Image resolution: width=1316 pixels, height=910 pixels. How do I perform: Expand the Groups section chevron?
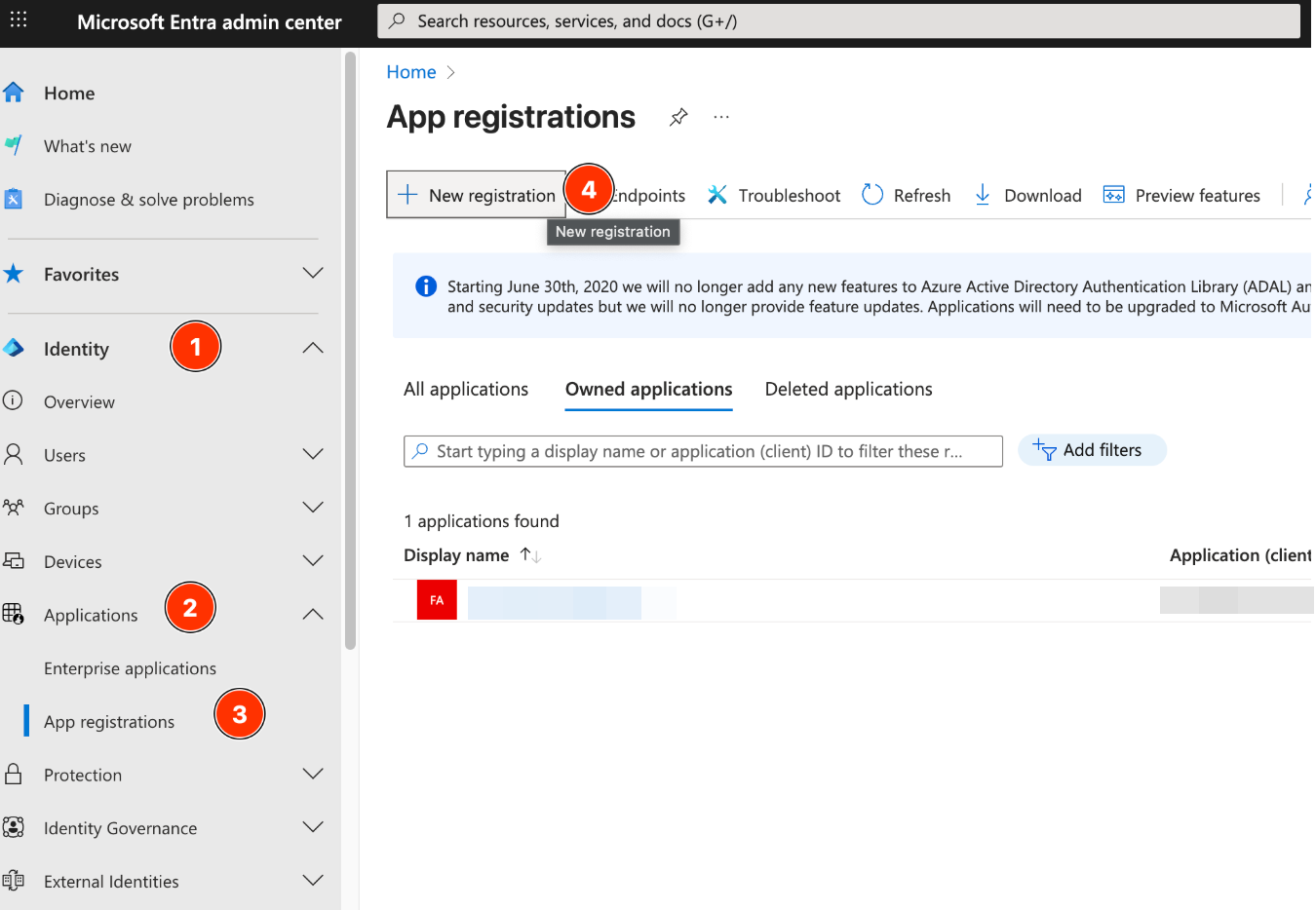point(313,508)
